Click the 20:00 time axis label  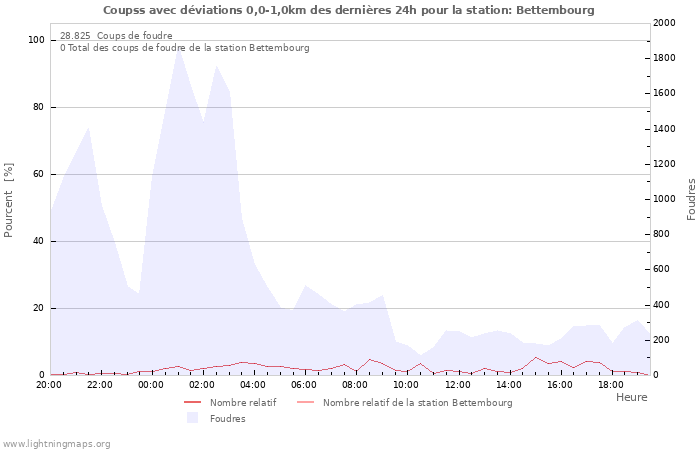pyautogui.click(x=49, y=385)
